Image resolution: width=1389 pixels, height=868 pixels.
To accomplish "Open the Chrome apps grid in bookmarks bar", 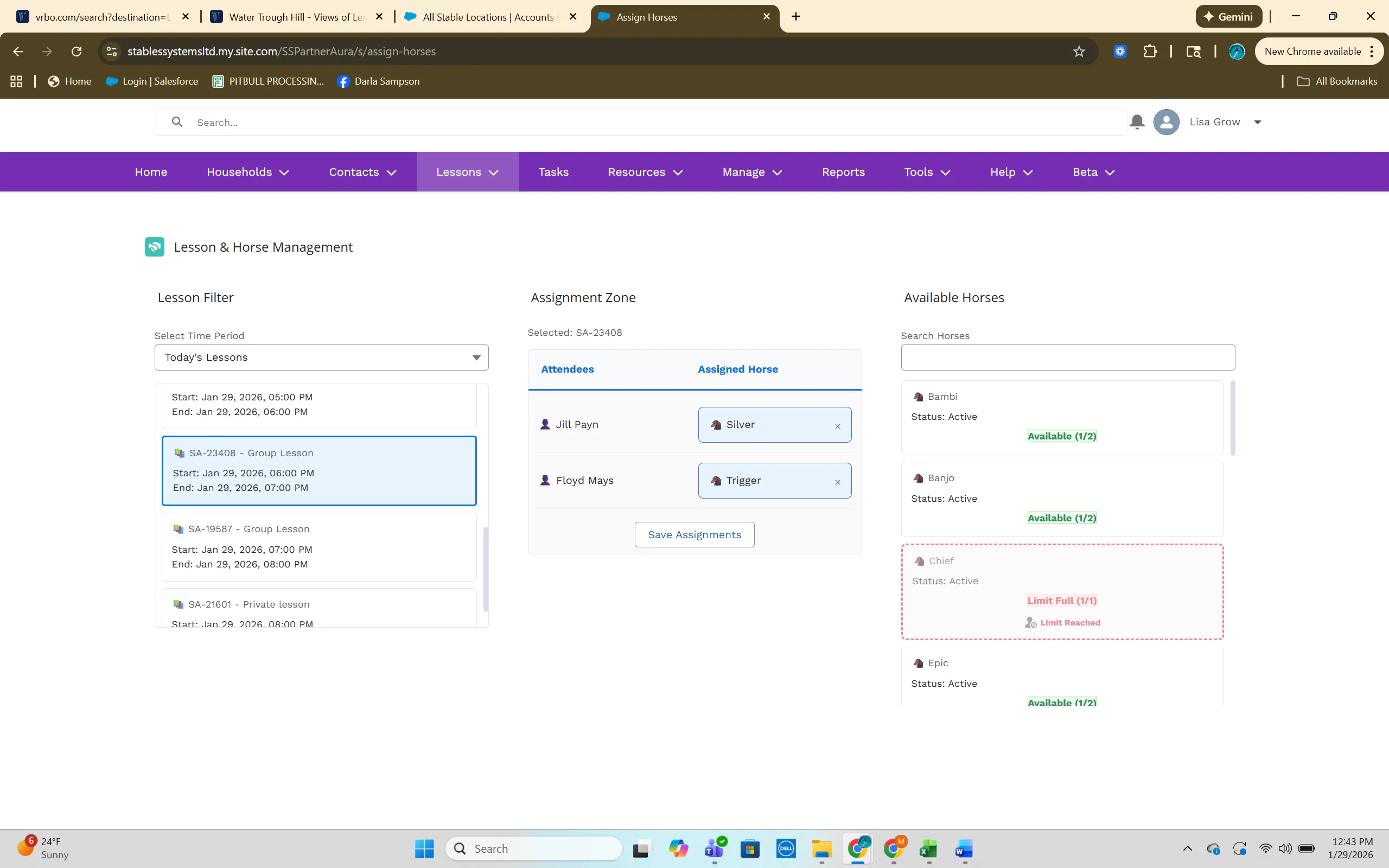I will 16,81.
